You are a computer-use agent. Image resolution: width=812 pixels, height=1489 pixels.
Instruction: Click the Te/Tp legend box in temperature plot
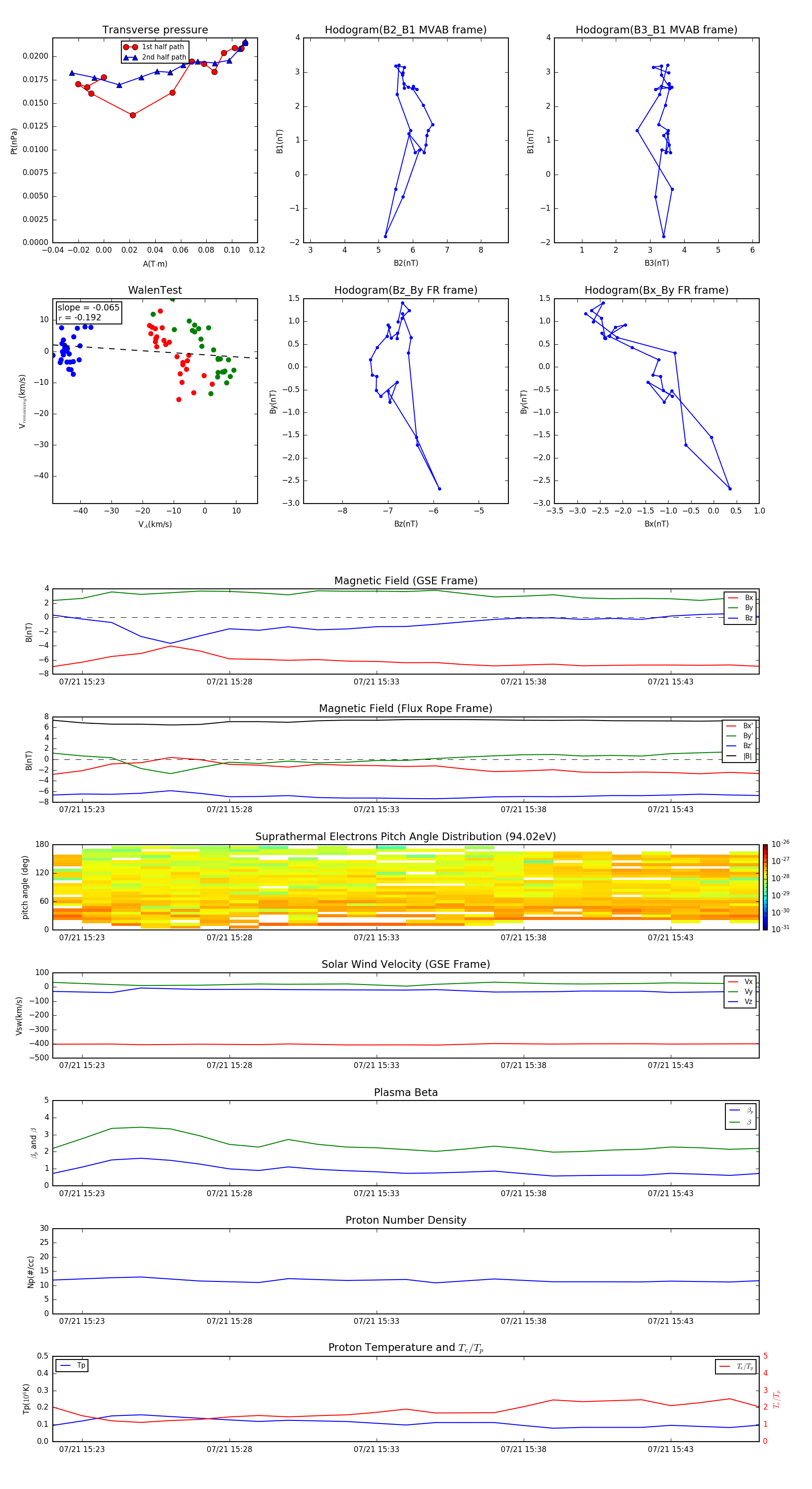pos(736,1366)
